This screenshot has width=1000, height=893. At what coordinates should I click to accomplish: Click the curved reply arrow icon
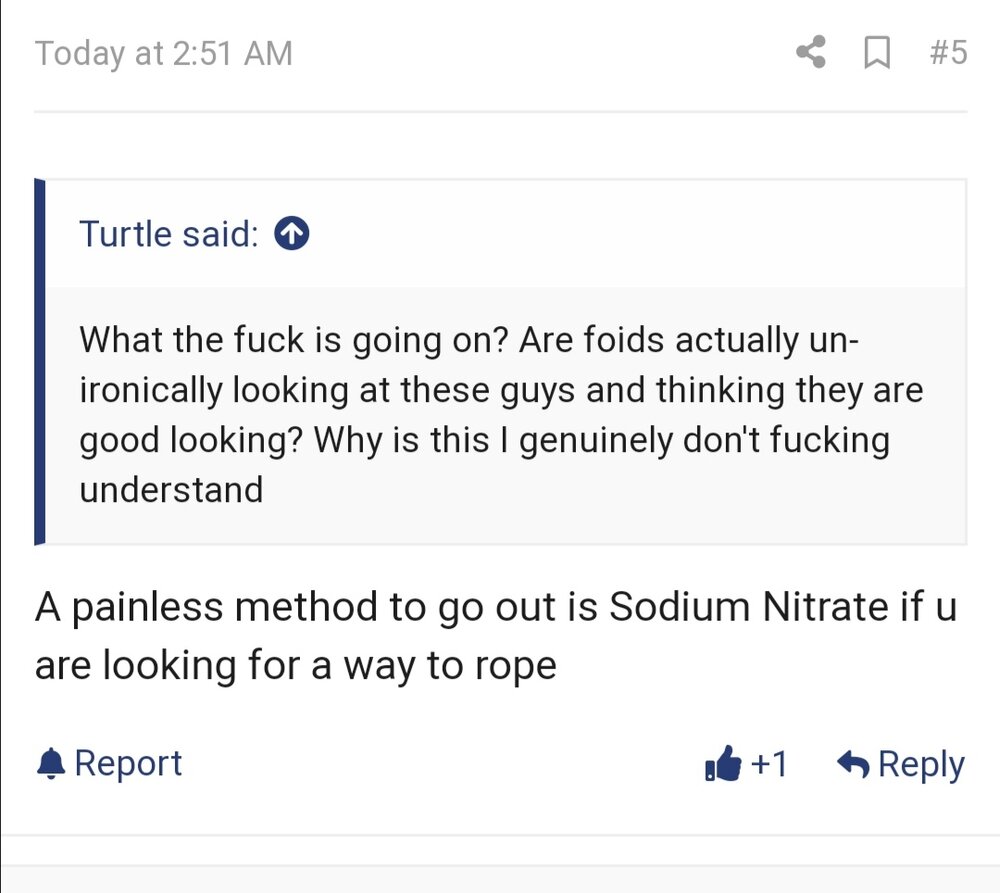853,765
